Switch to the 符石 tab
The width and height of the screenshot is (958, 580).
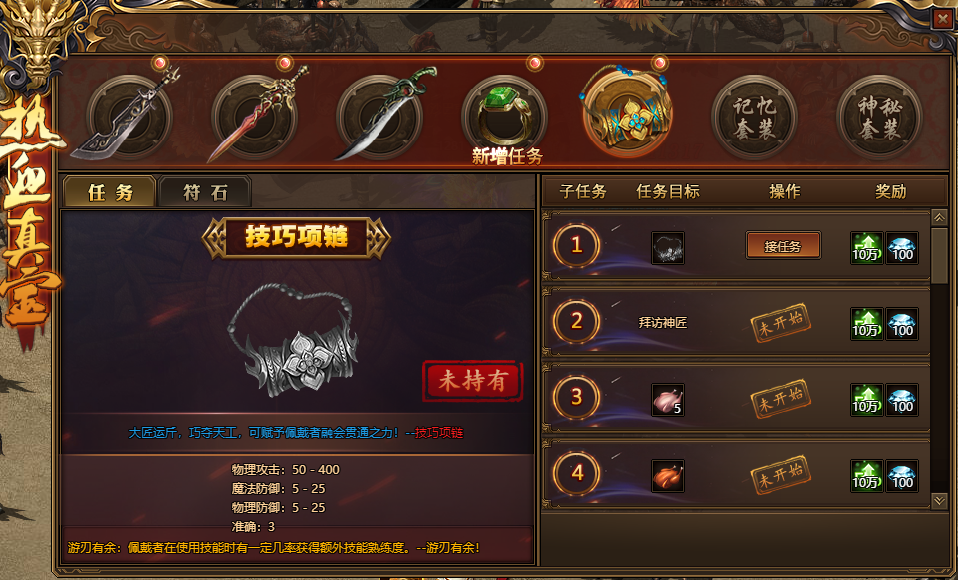coord(205,192)
